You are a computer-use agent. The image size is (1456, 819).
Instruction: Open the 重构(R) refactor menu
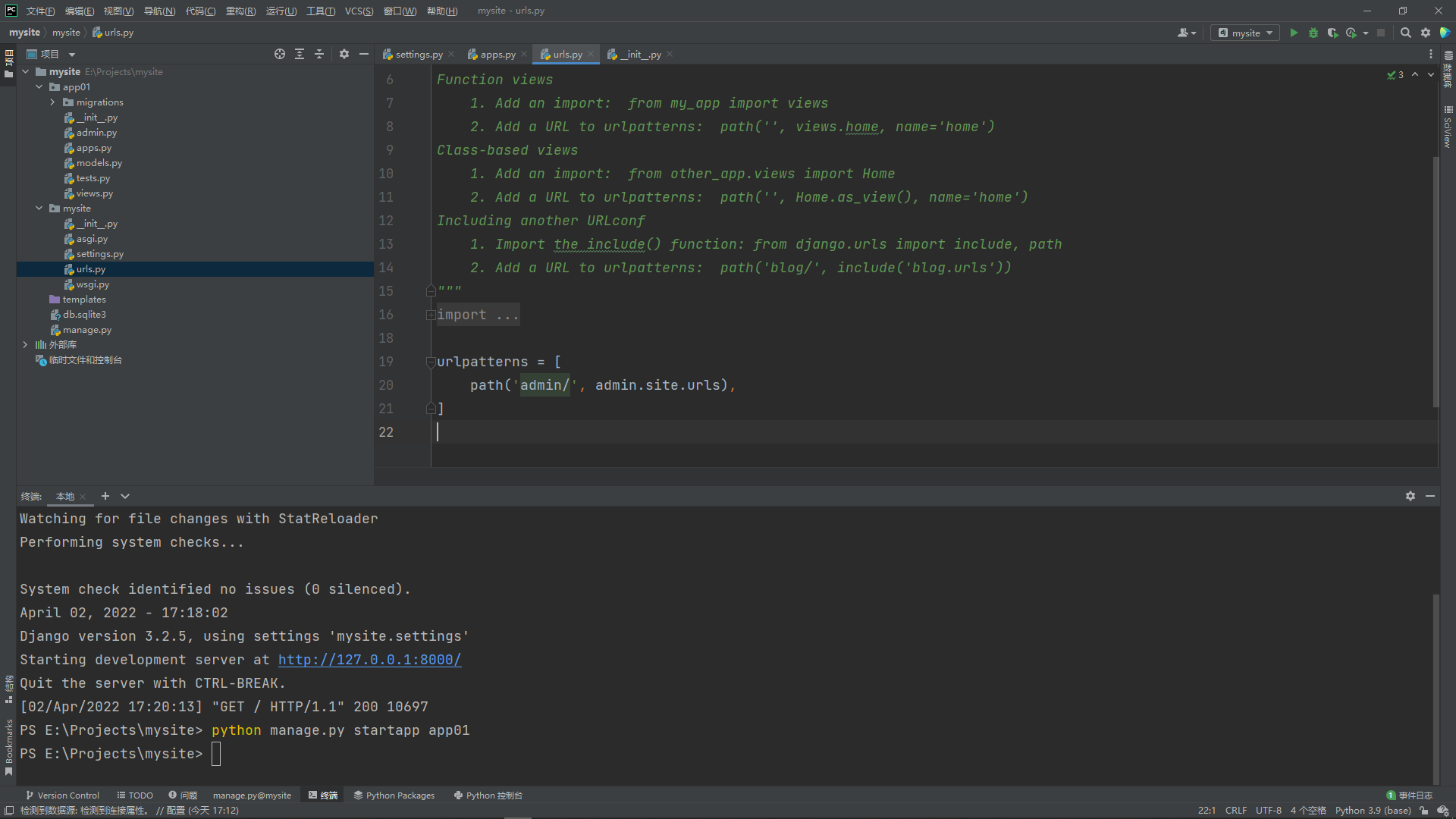point(240,11)
